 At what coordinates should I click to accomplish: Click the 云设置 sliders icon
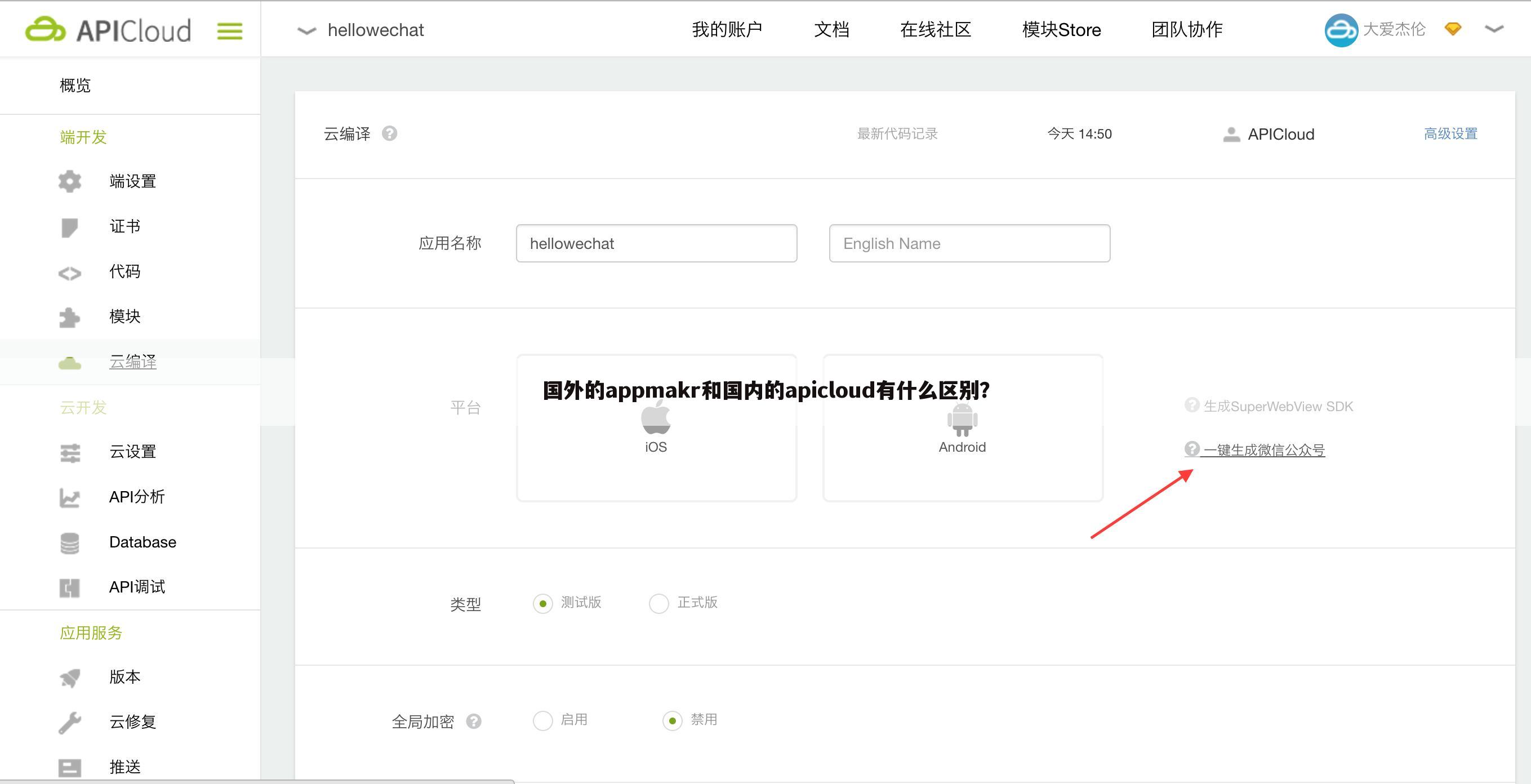70,453
